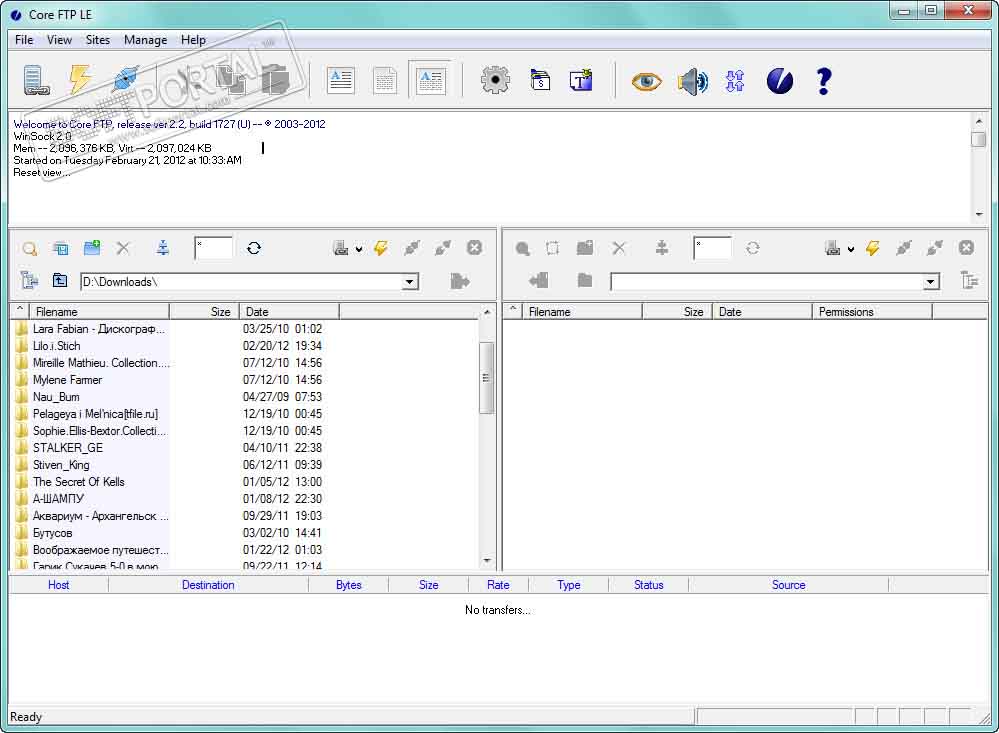Sort local files by Date column

coord(289,312)
